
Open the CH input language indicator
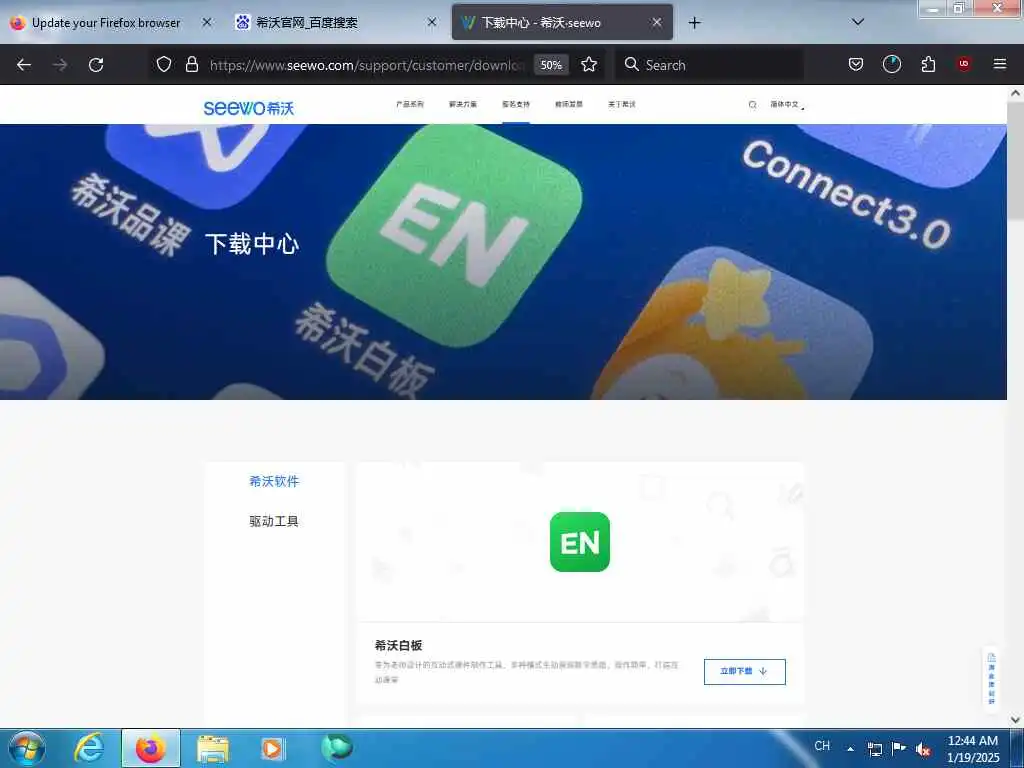[822, 746]
